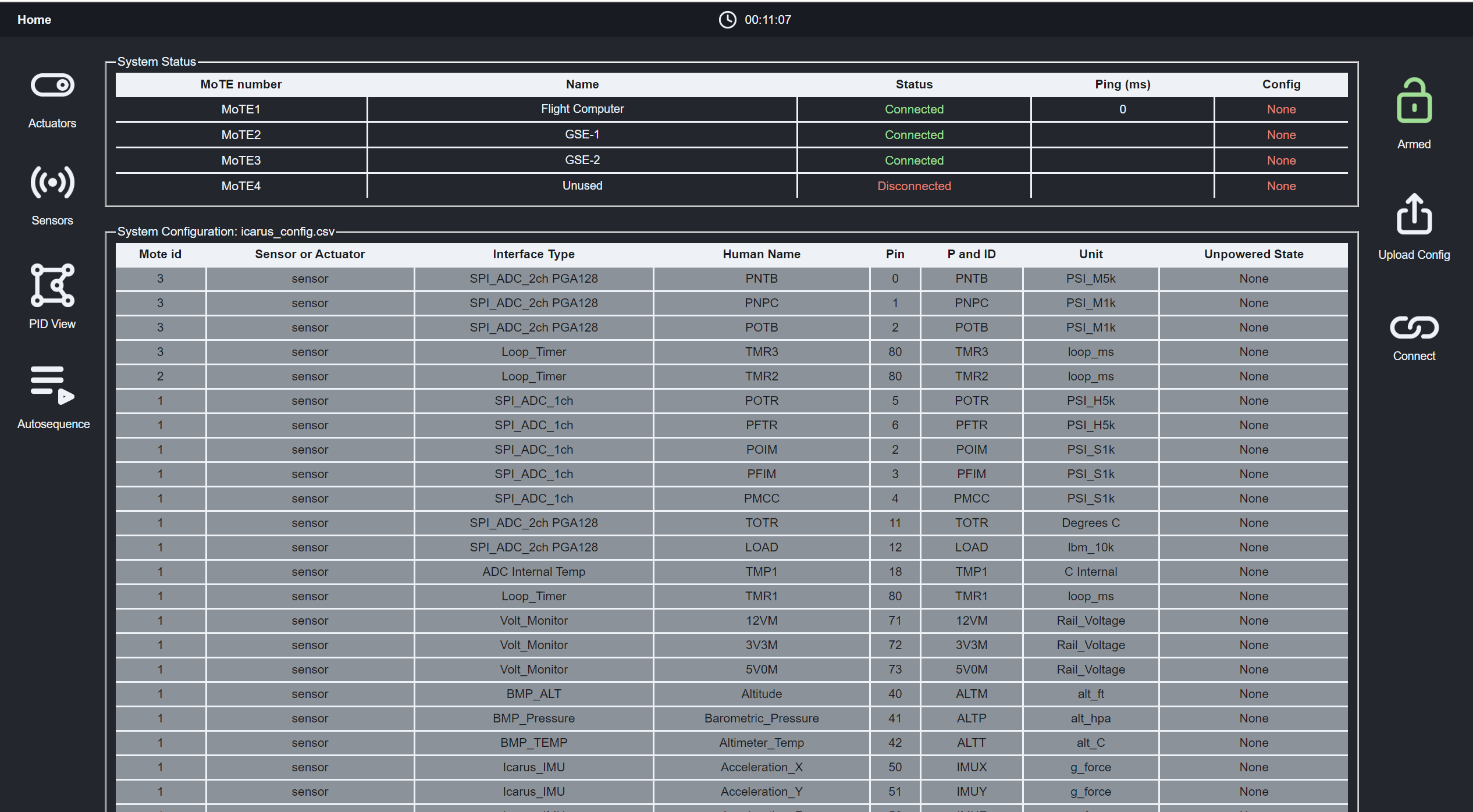Select the Unused name cell
This screenshot has height=812, width=1473.
pyautogui.click(x=582, y=186)
